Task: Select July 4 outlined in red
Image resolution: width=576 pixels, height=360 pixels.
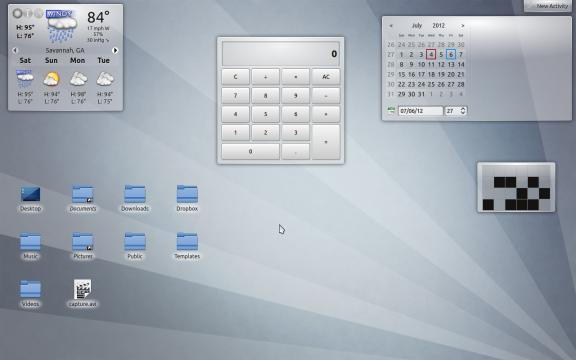Action: (x=431, y=55)
